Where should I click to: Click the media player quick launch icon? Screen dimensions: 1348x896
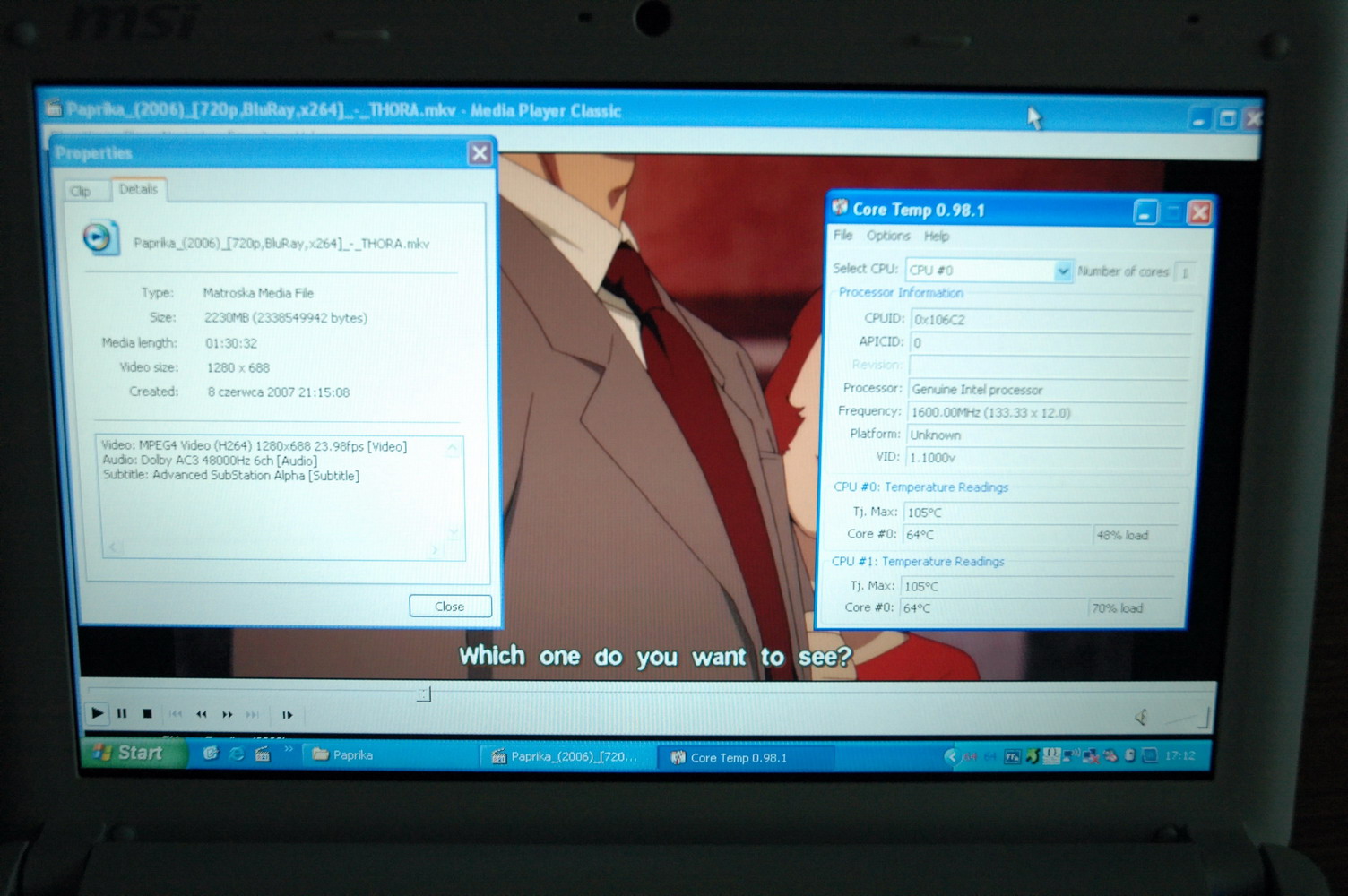coord(263,754)
